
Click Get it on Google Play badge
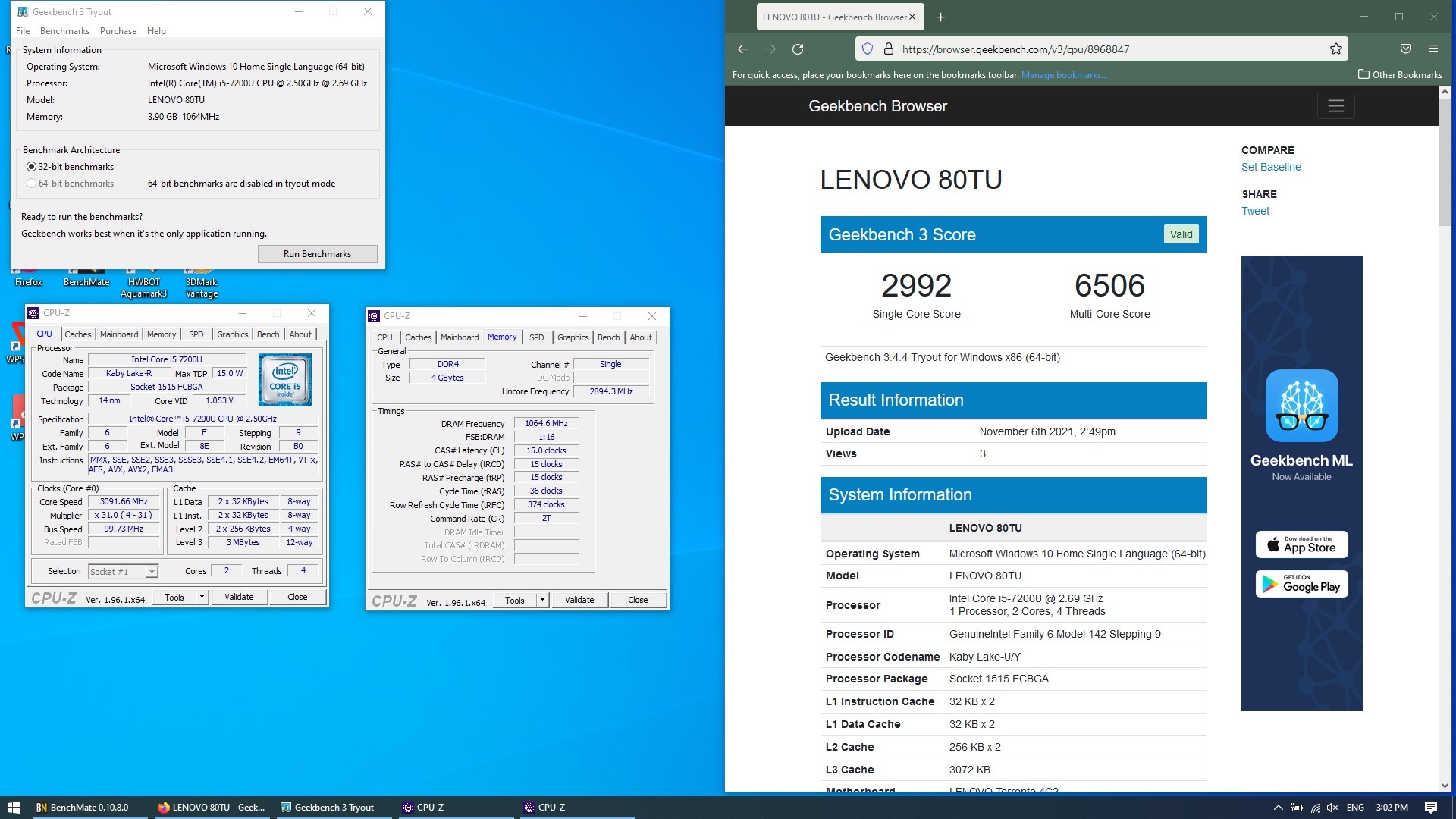pyautogui.click(x=1302, y=584)
